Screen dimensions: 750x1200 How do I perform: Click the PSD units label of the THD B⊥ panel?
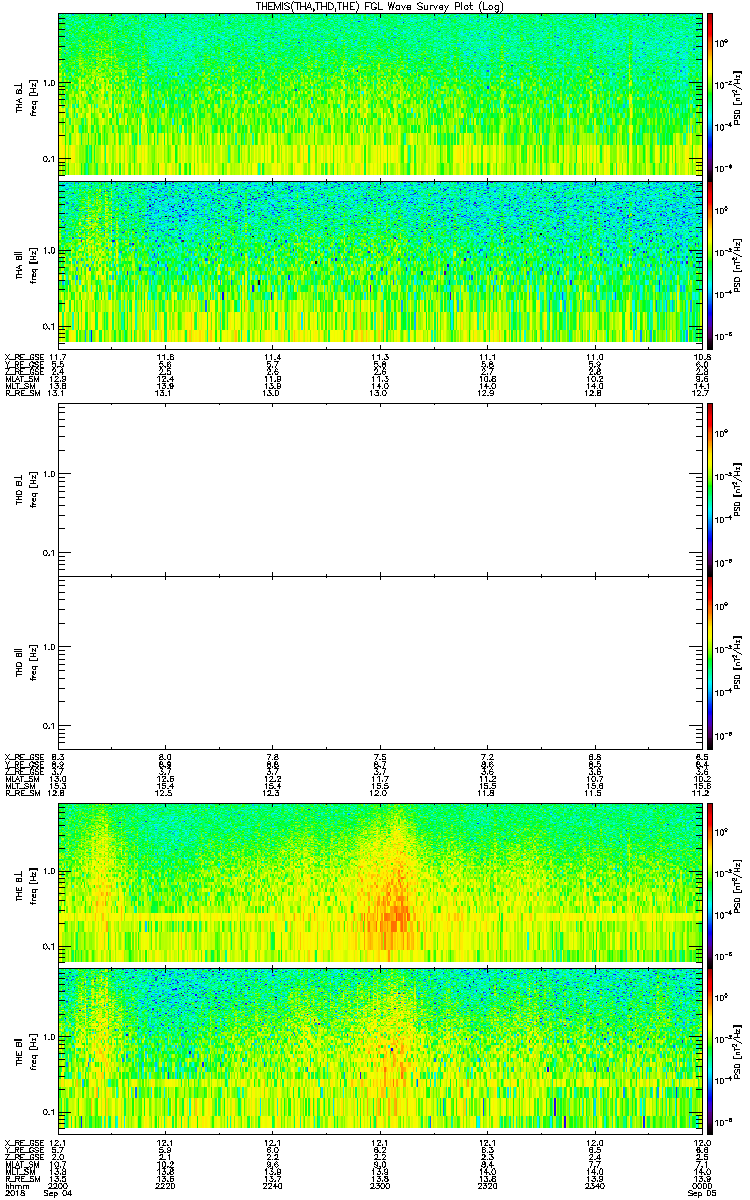click(736, 488)
